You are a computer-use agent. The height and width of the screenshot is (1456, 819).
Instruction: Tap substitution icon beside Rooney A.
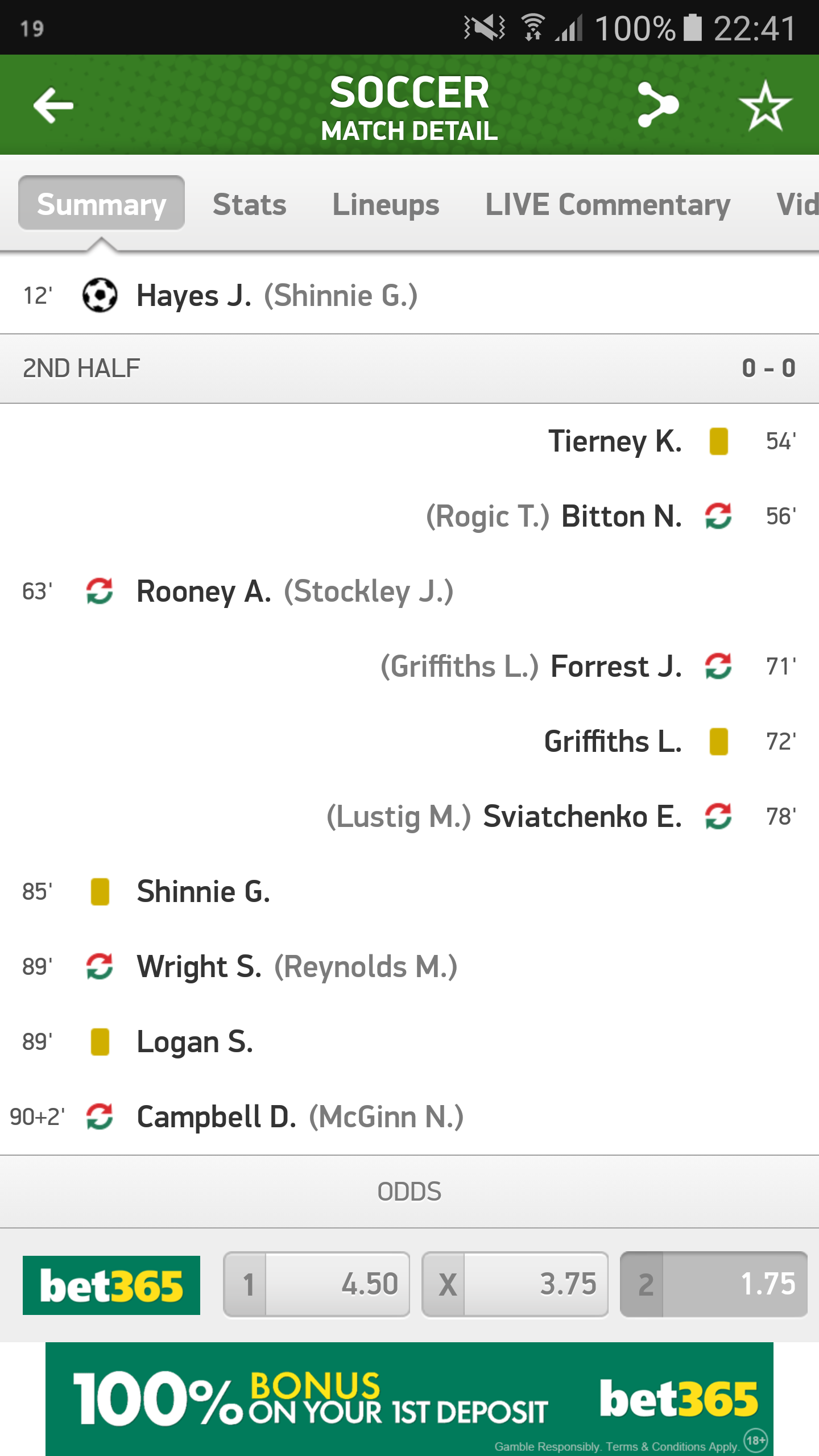(100, 591)
